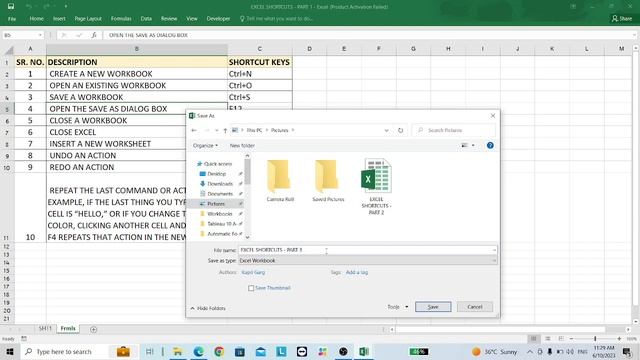The width and height of the screenshot is (640, 360).
Task: Open Microsoft Edge from the taskbar
Action: click(x=198, y=351)
